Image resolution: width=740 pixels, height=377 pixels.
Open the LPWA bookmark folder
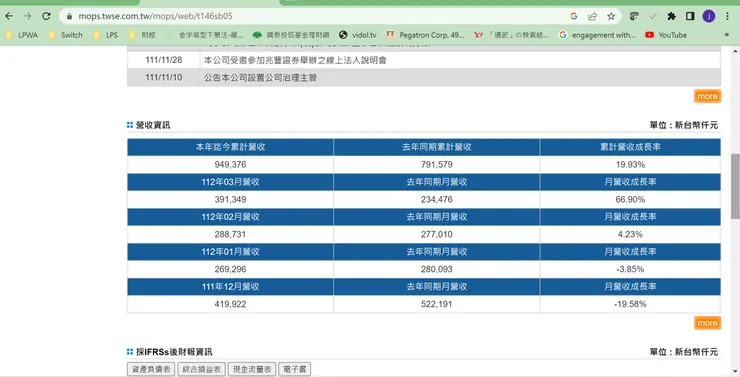click(22, 35)
